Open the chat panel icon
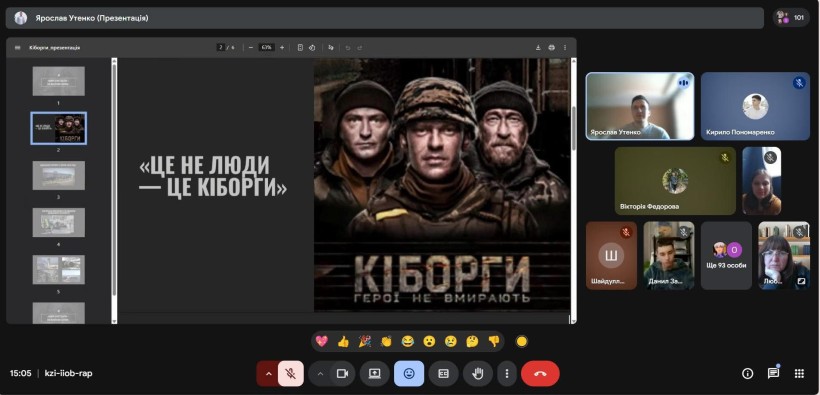 click(x=773, y=374)
